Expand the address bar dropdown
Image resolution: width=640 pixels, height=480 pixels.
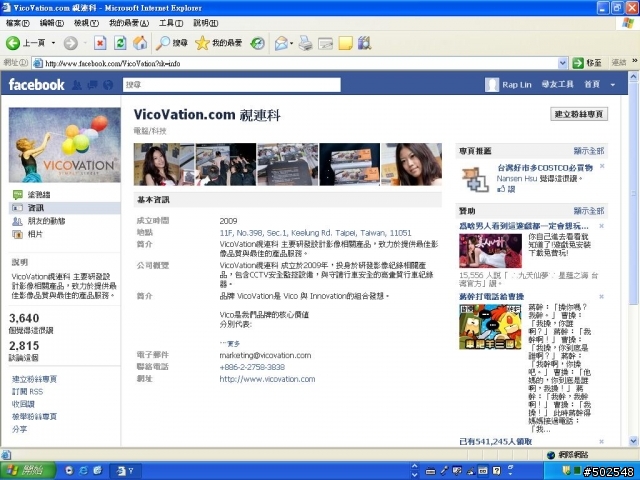click(562, 63)
